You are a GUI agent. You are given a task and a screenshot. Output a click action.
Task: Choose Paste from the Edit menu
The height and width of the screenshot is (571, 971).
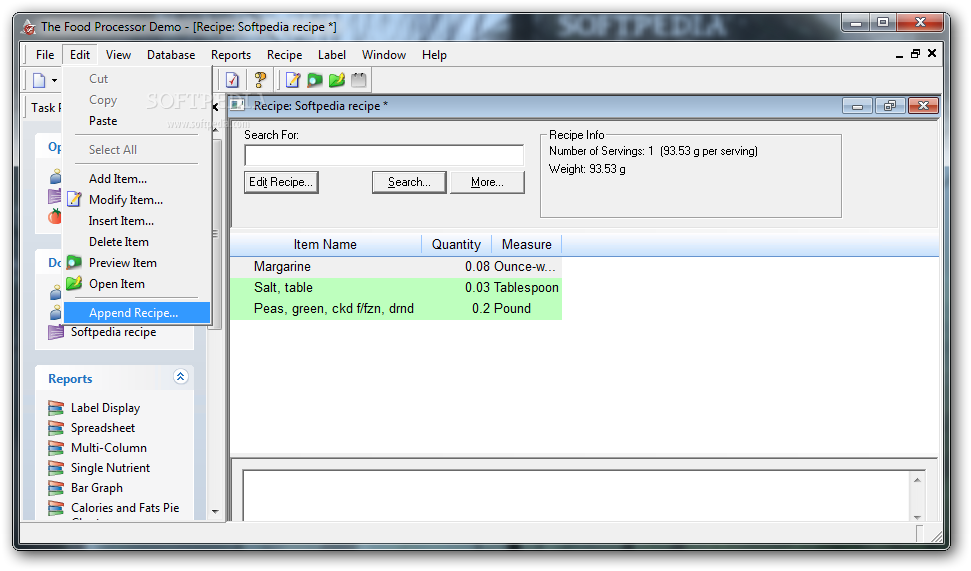click(137, 121)
